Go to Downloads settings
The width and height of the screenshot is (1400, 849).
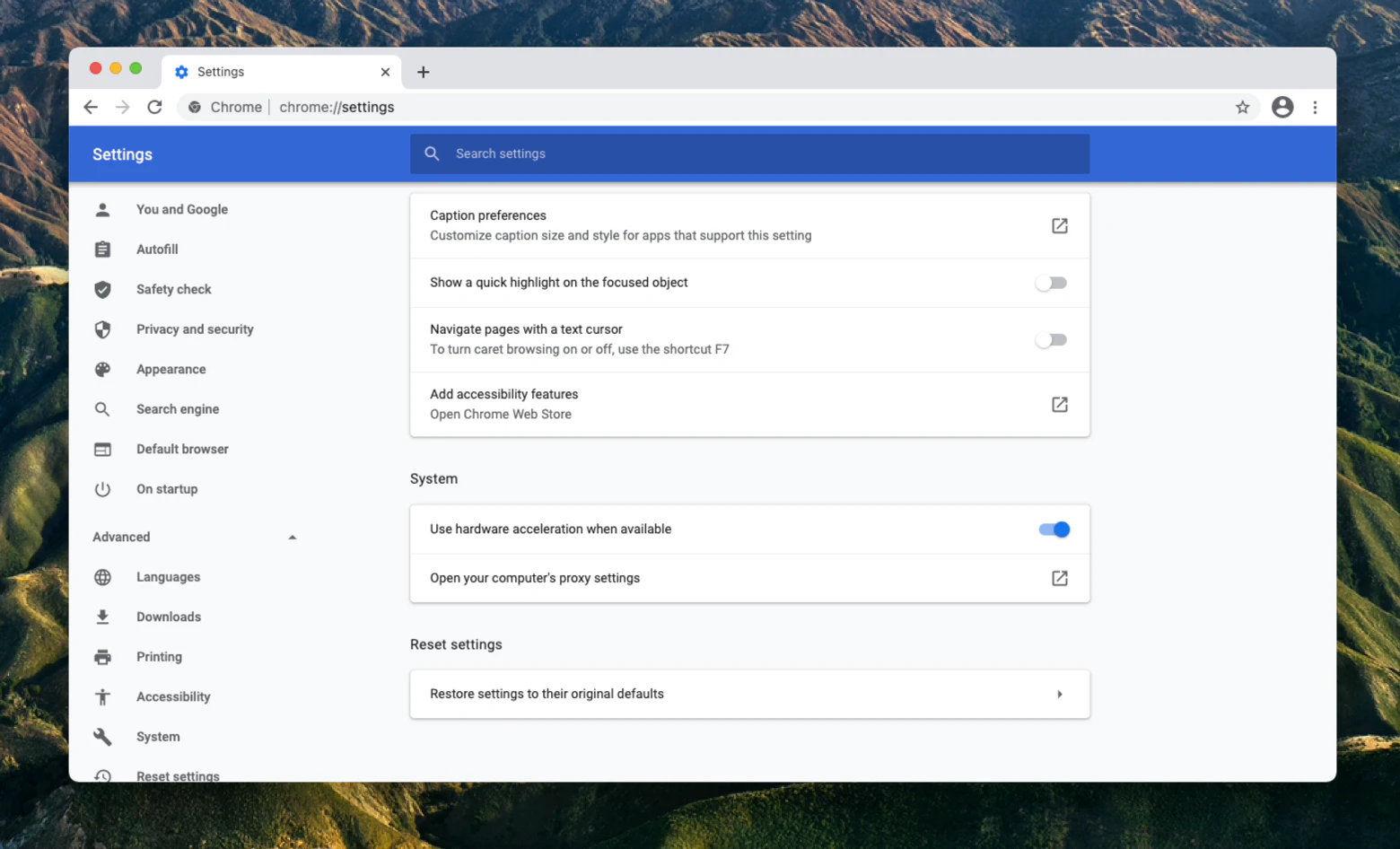click(x=169, y=617)
